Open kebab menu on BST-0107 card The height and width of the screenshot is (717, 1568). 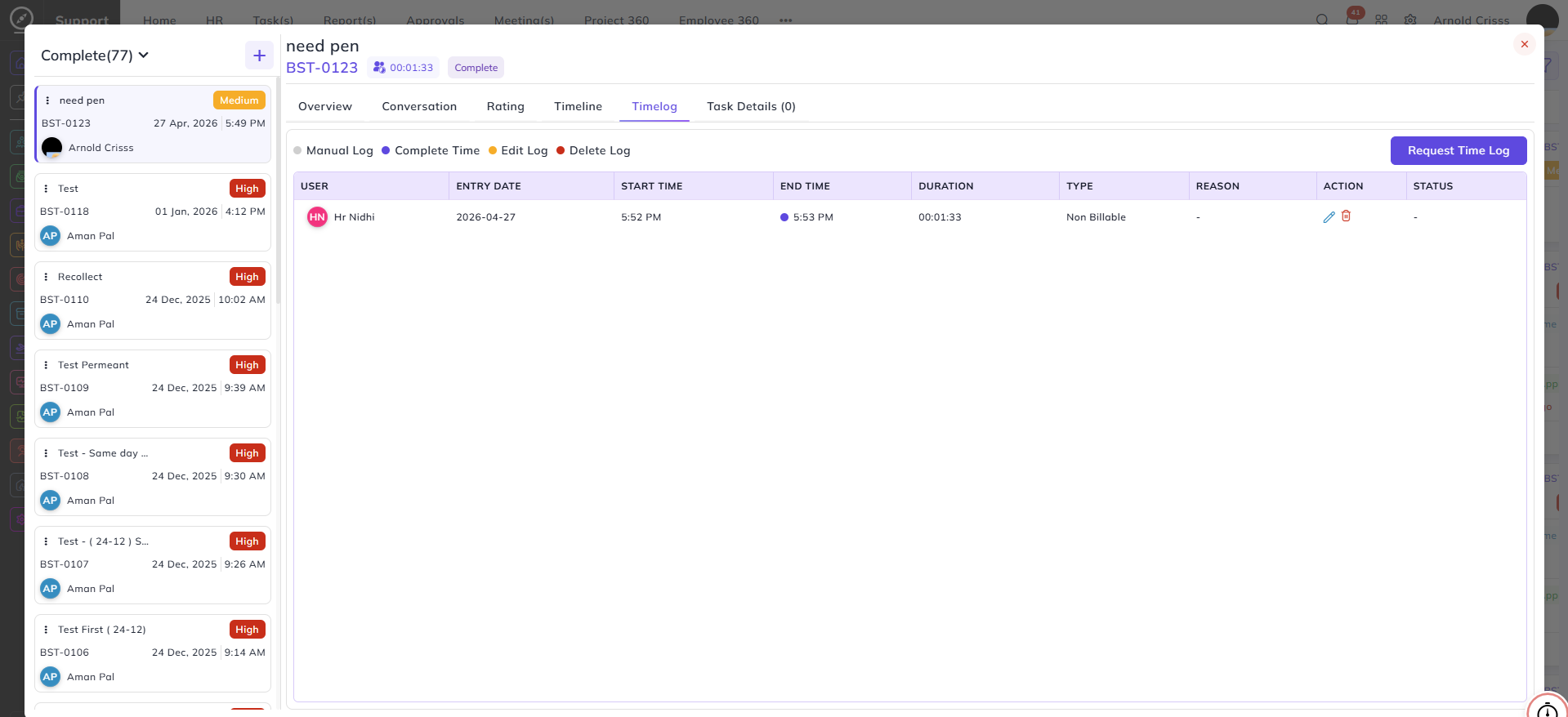coord(46,541)
